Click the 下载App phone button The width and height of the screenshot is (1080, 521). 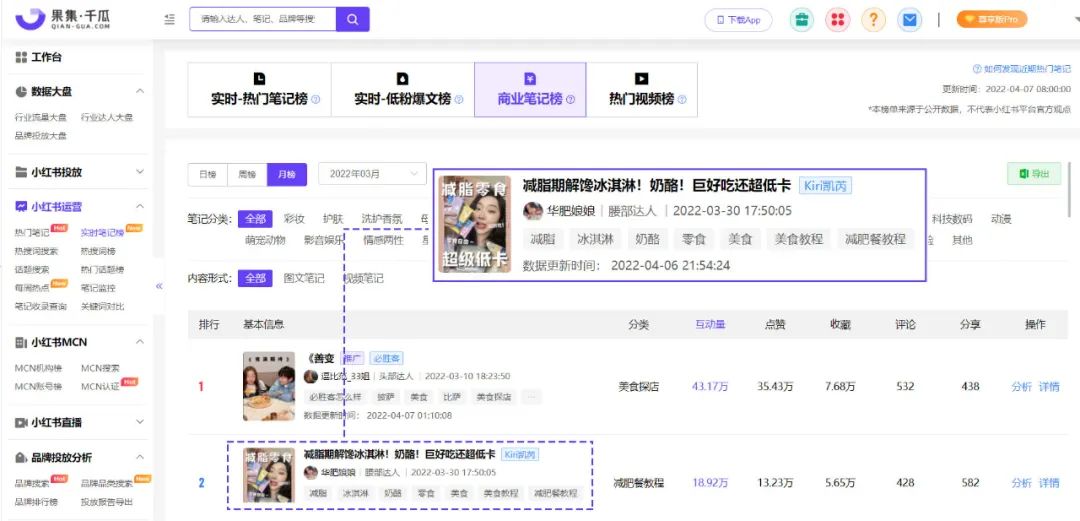(x=738, y=20)
